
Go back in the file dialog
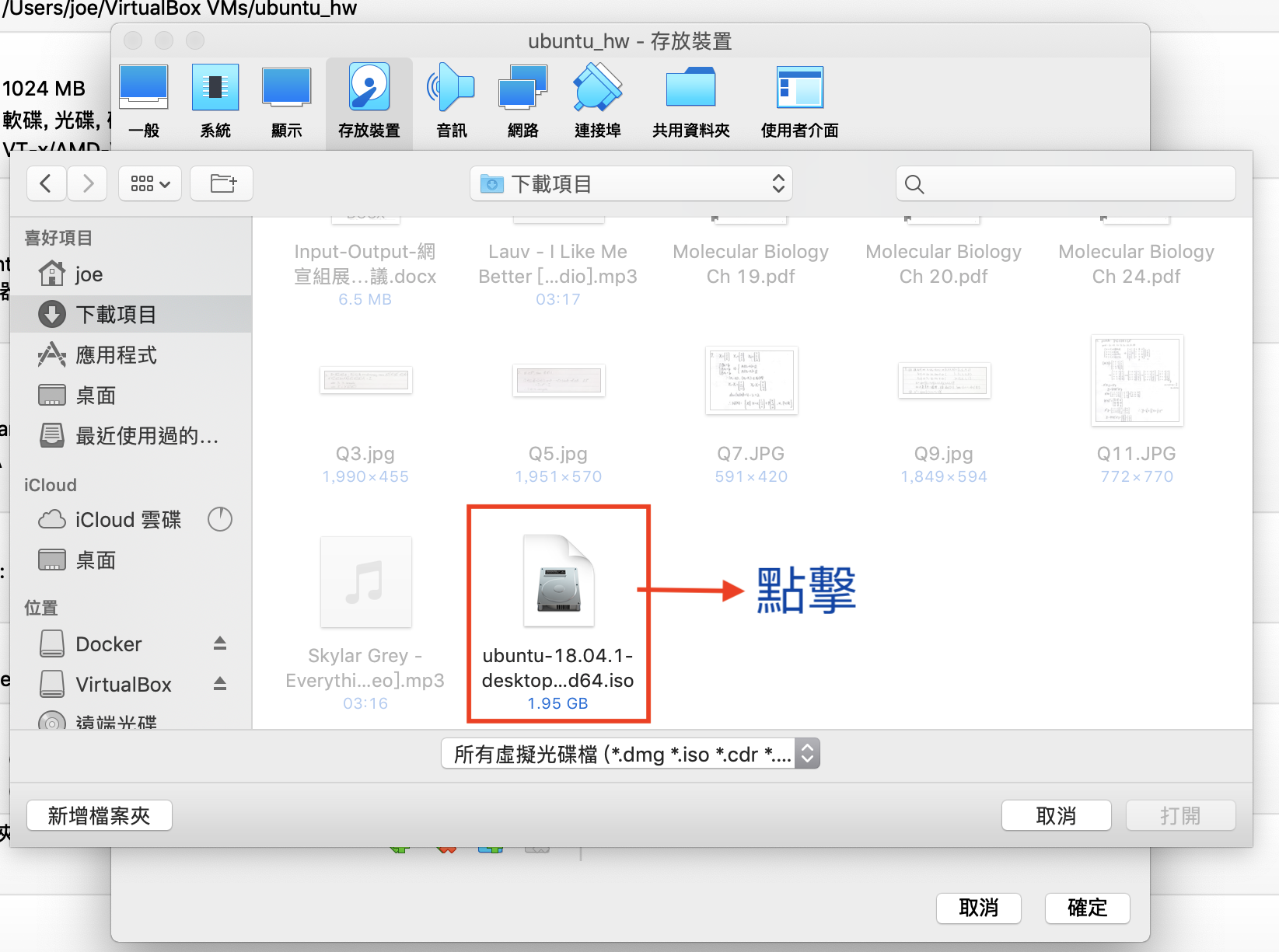47,183
